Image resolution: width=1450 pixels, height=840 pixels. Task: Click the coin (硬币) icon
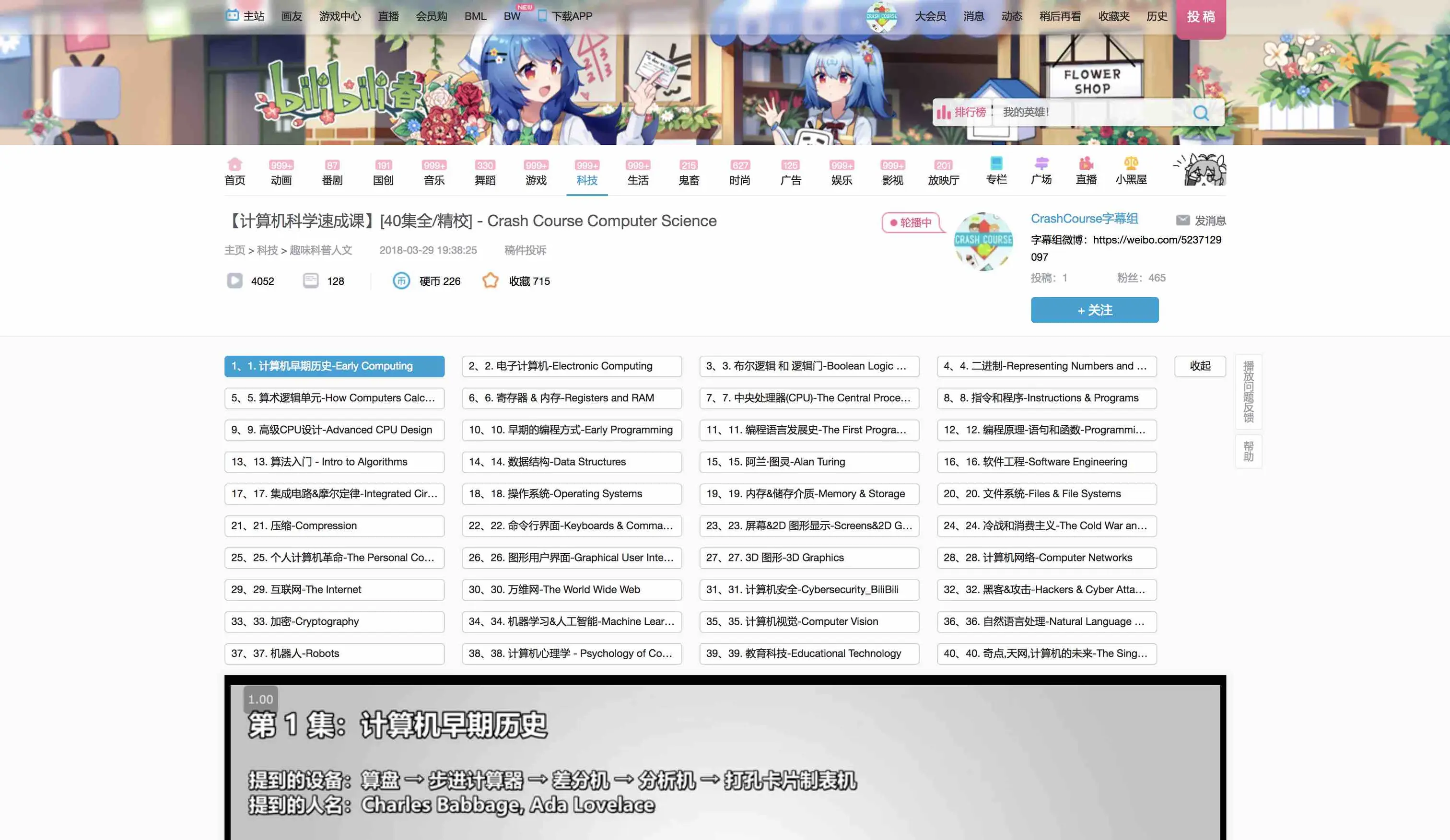coord(401,281)
